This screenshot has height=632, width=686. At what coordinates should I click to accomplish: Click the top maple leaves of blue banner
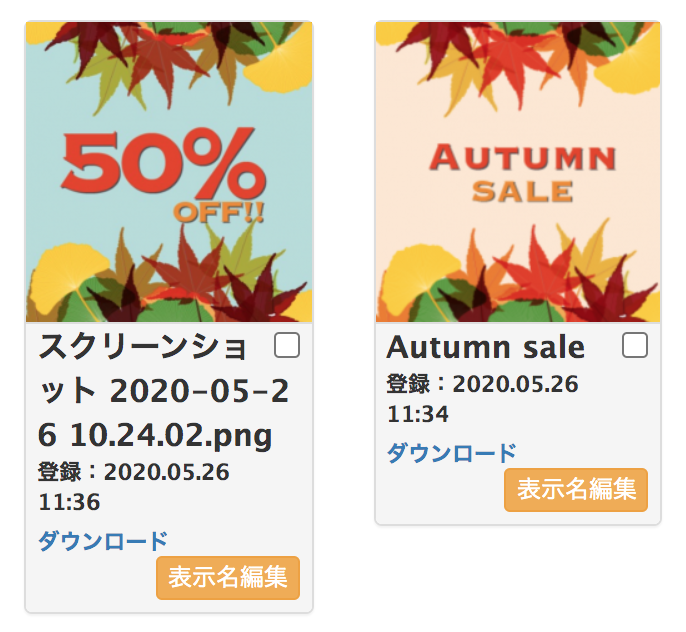169,63
